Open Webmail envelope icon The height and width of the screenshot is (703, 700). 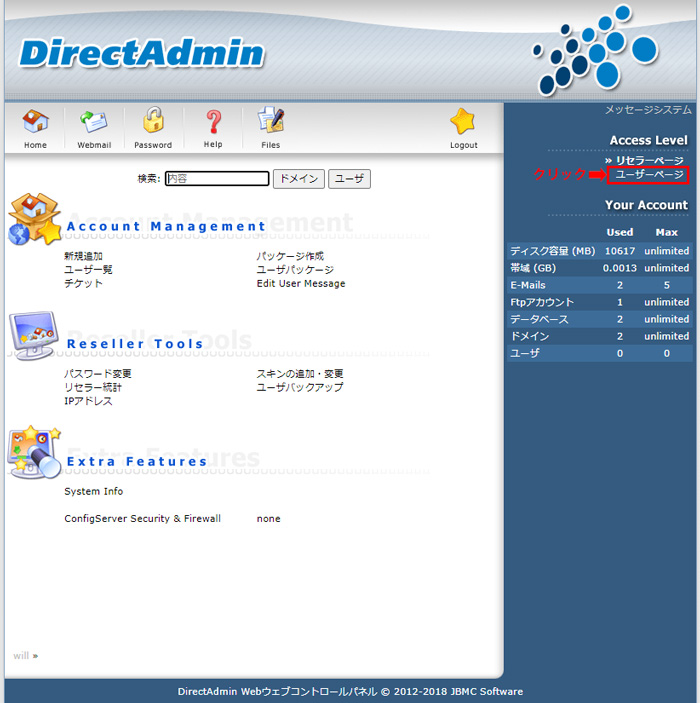coord(94,122)
